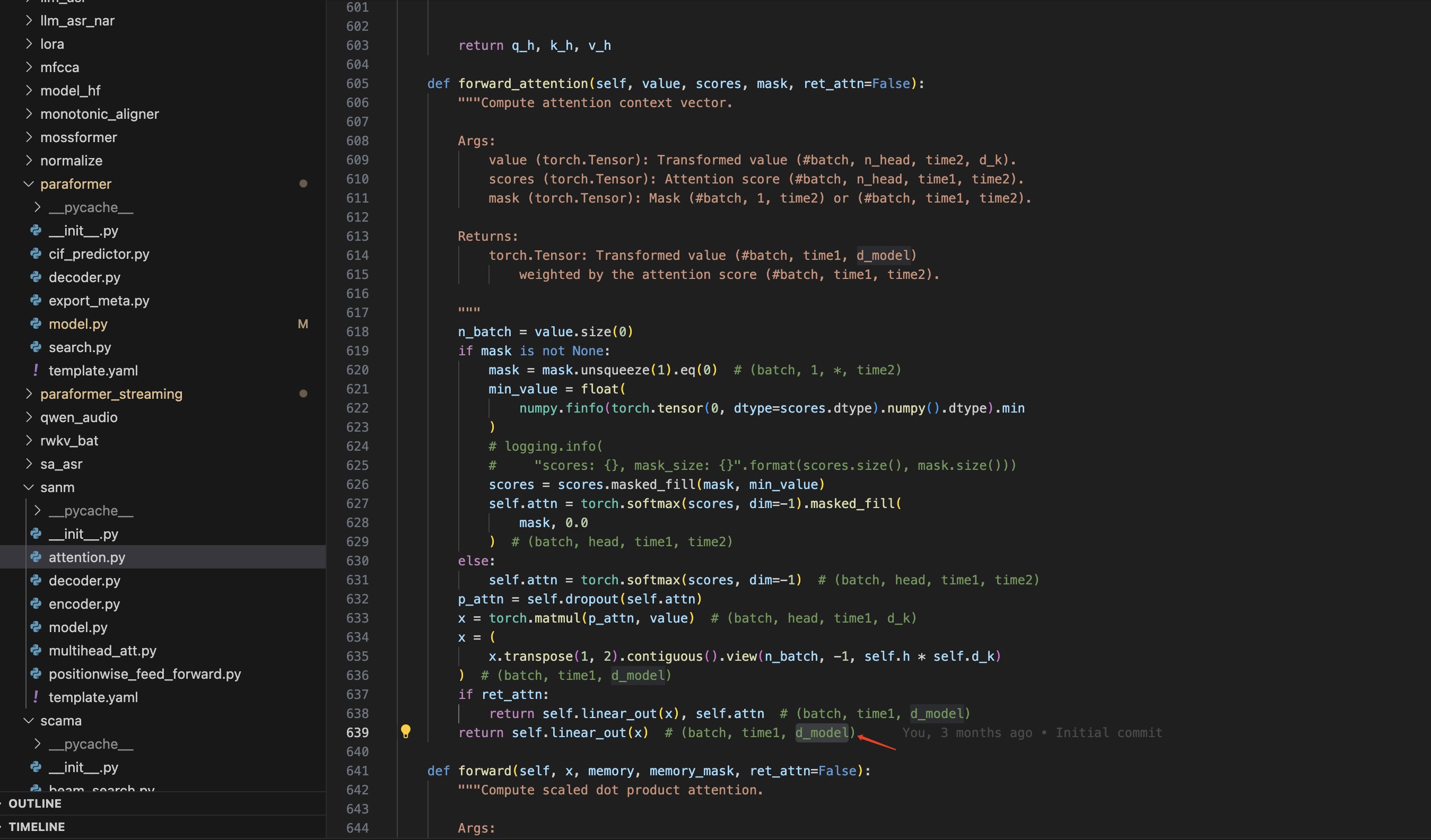Expand the sa_asr folder
The height and width of the screenshot is (840, 1431).
29,463
